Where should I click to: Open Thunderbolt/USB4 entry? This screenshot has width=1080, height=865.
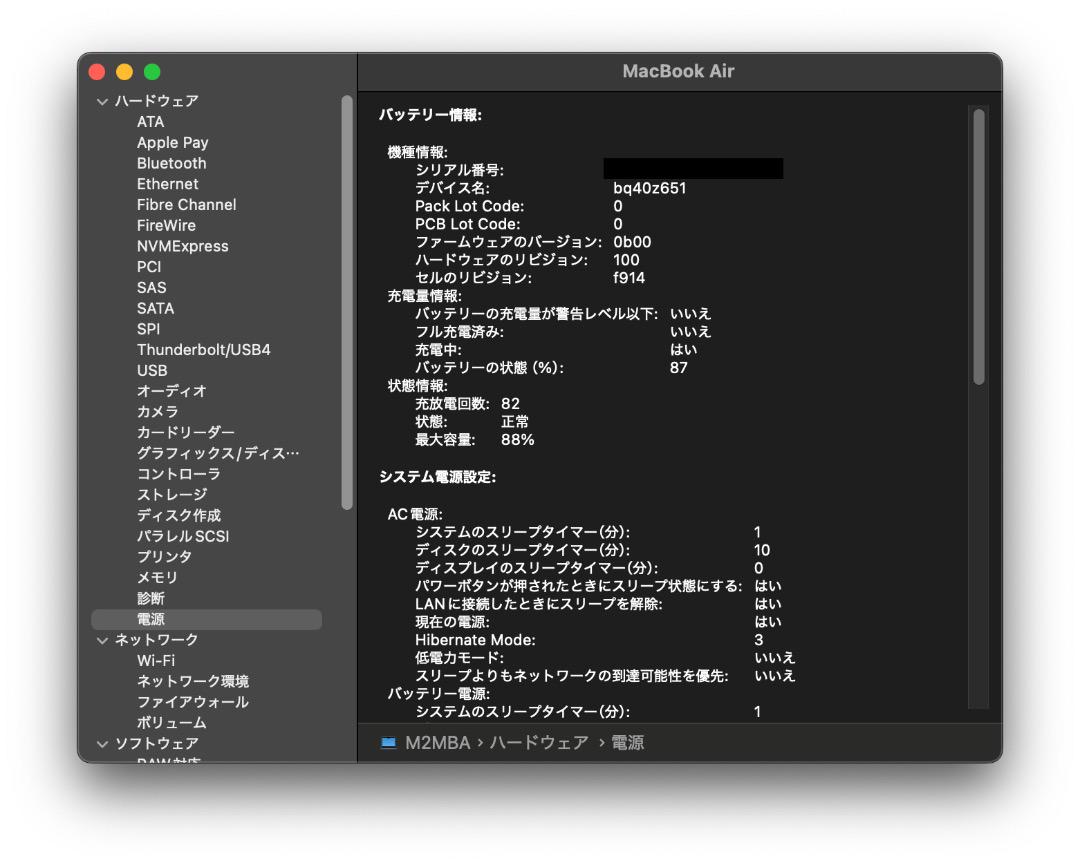pos(203,349)
